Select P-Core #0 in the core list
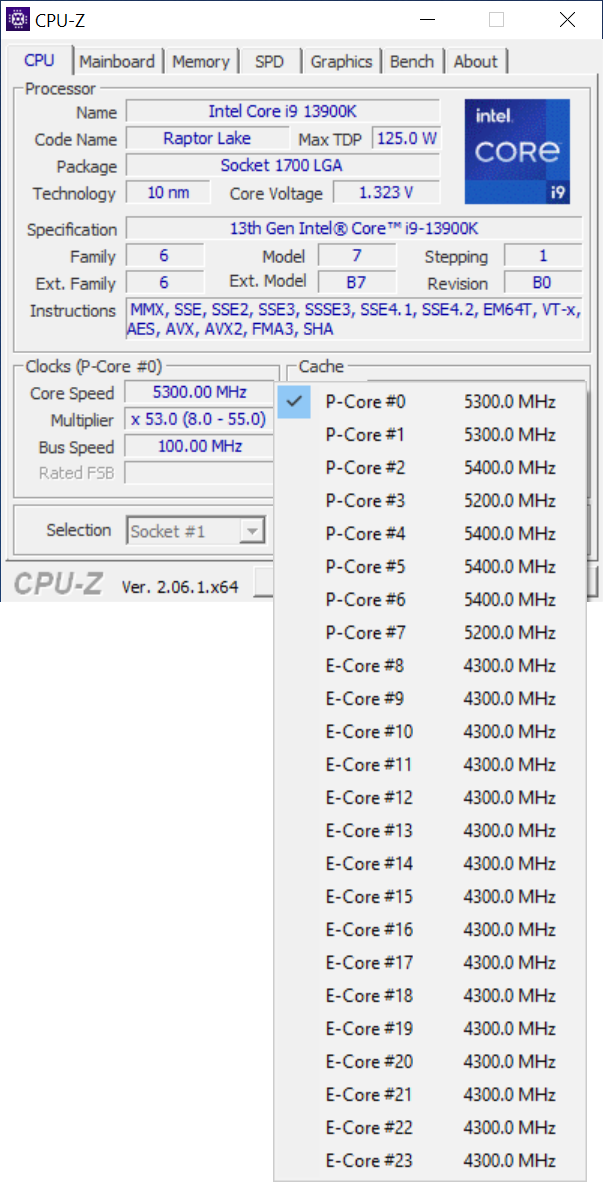Viewport: 603px width, 1182px height. 430,402
